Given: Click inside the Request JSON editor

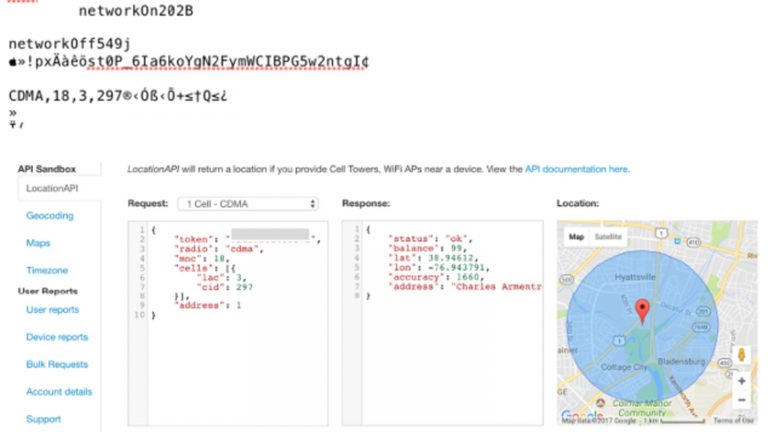Looking at the screenshot, I should tap(235, 360).
